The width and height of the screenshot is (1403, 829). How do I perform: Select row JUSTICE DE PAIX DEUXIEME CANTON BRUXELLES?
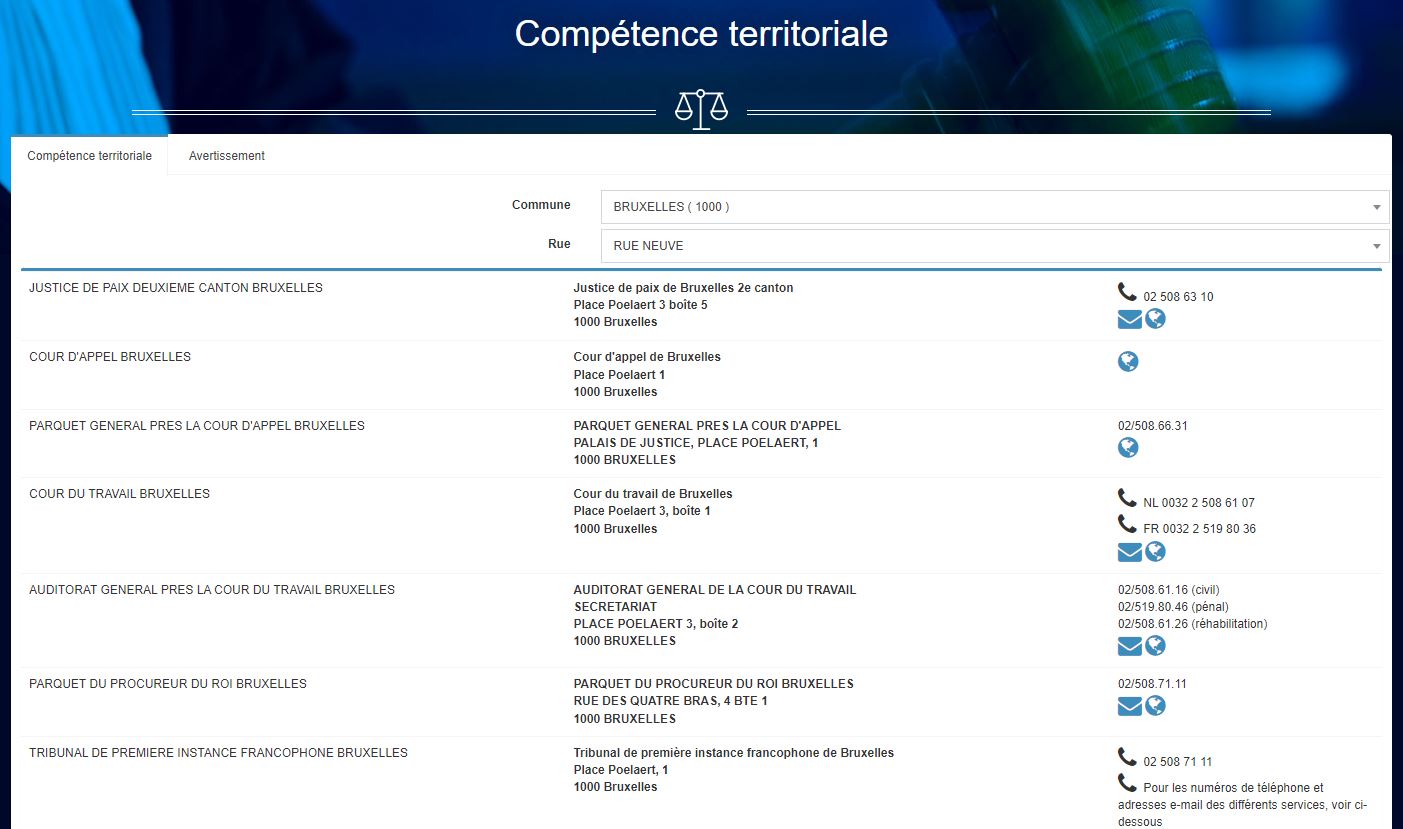click(176, 288)
